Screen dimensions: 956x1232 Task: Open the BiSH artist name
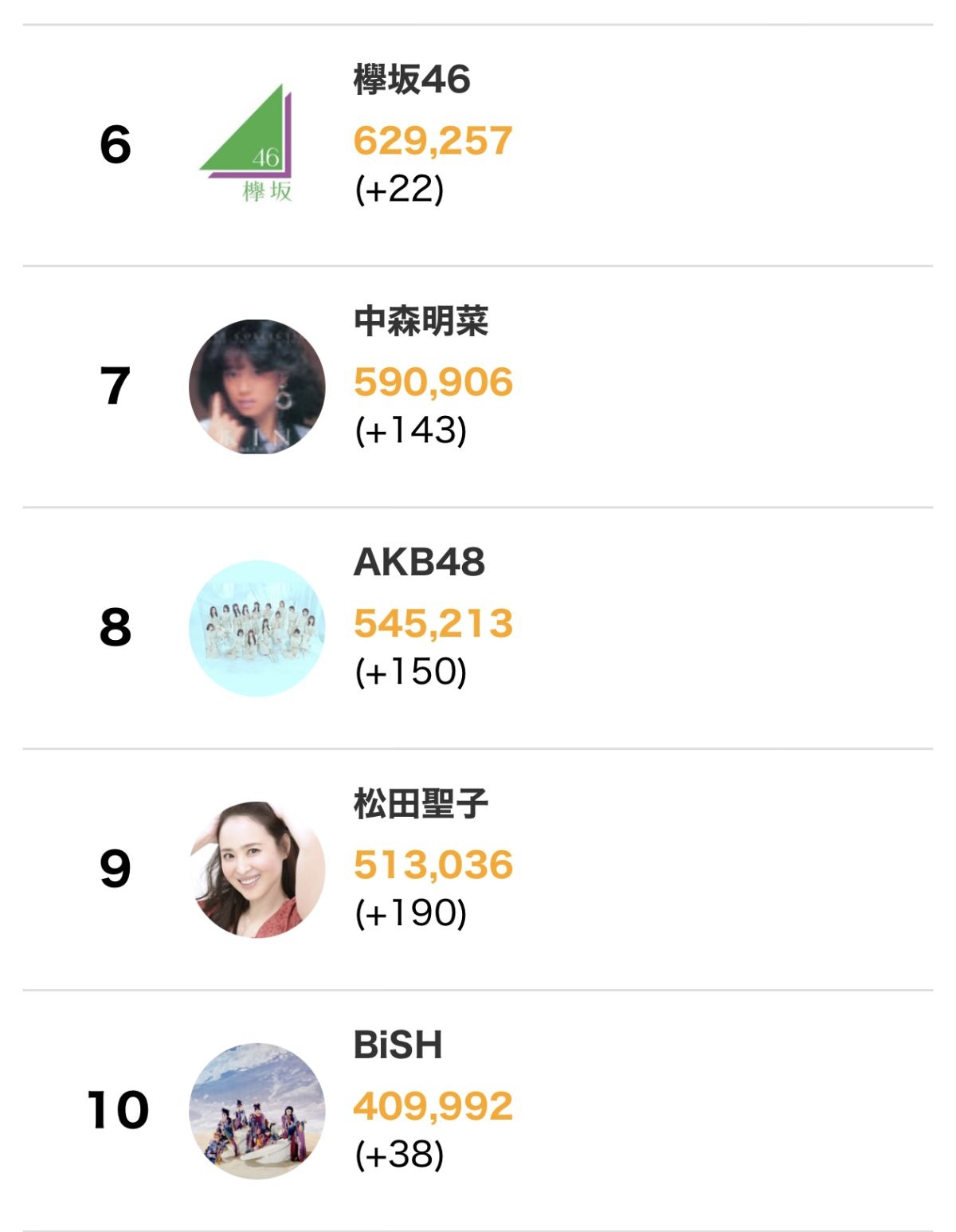point(398,1045)
